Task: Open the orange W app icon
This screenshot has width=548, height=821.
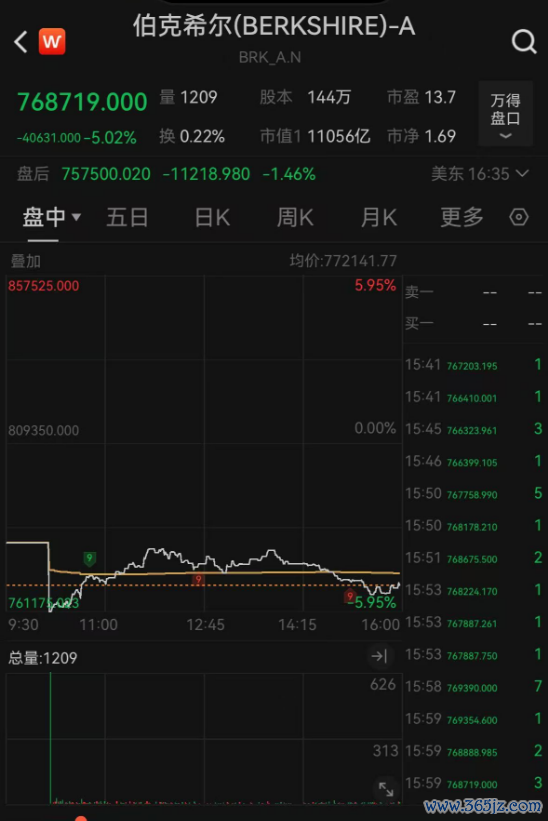Action: (52, 41)
